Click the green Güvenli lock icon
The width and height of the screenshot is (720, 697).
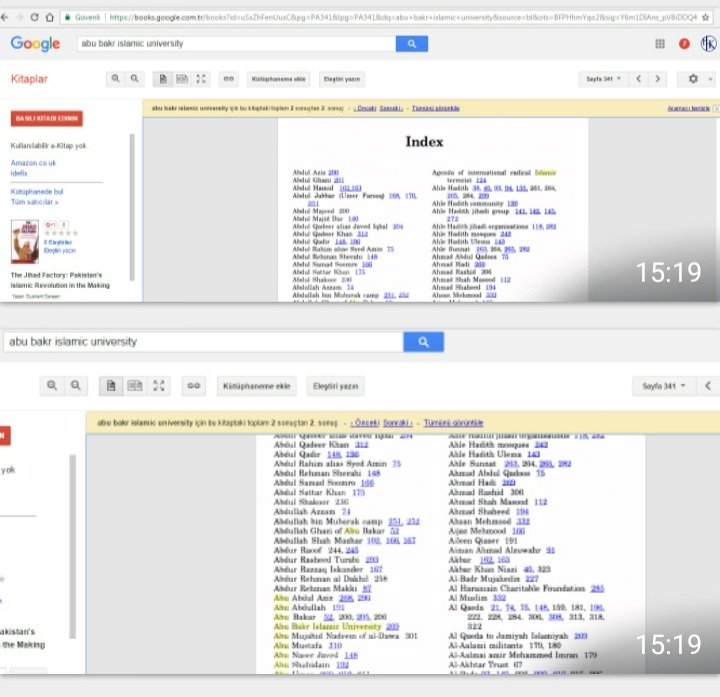[x=68, y=17]
